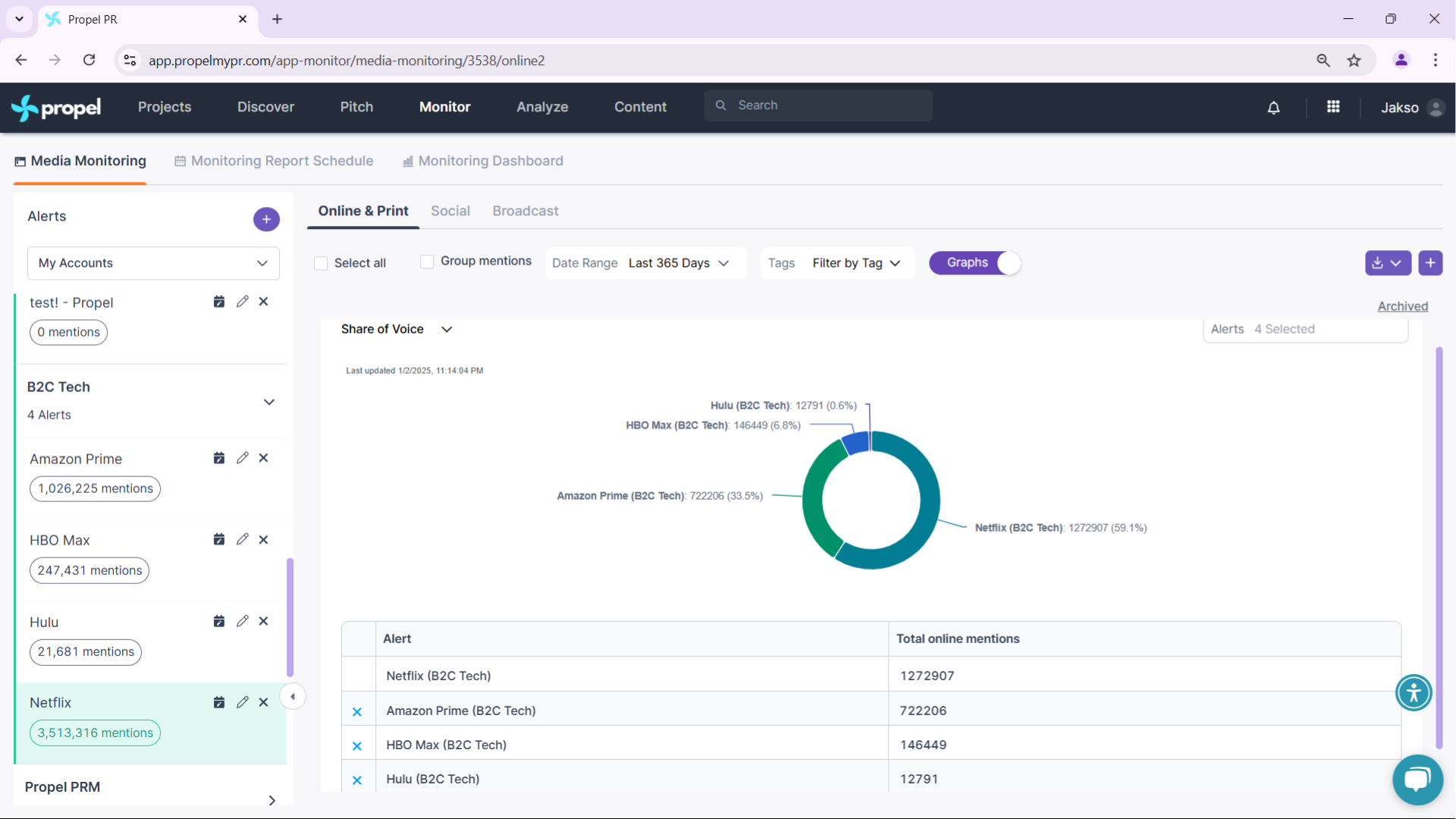Click 247,431 mentions badge
This screenshot has width=1456, height=819.
[x=89, y=570]
